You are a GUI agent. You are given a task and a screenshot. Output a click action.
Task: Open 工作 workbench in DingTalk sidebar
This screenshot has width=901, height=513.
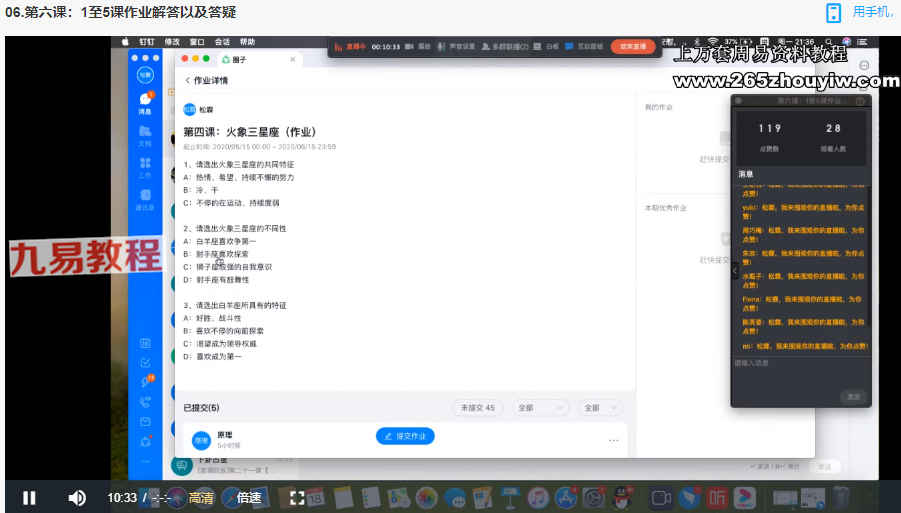point(146,166)
